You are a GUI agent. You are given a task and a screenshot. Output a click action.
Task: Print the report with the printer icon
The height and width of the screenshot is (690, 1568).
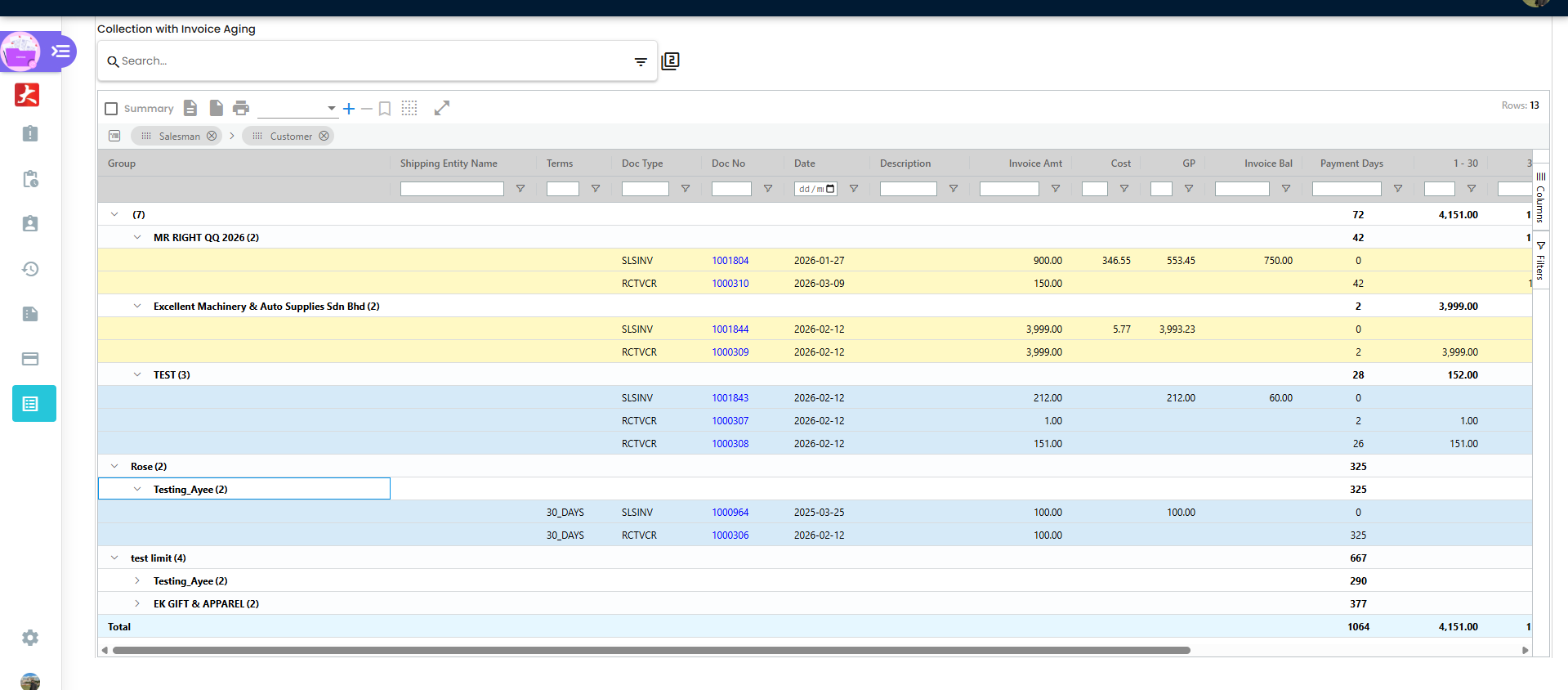tap(241, 108)
